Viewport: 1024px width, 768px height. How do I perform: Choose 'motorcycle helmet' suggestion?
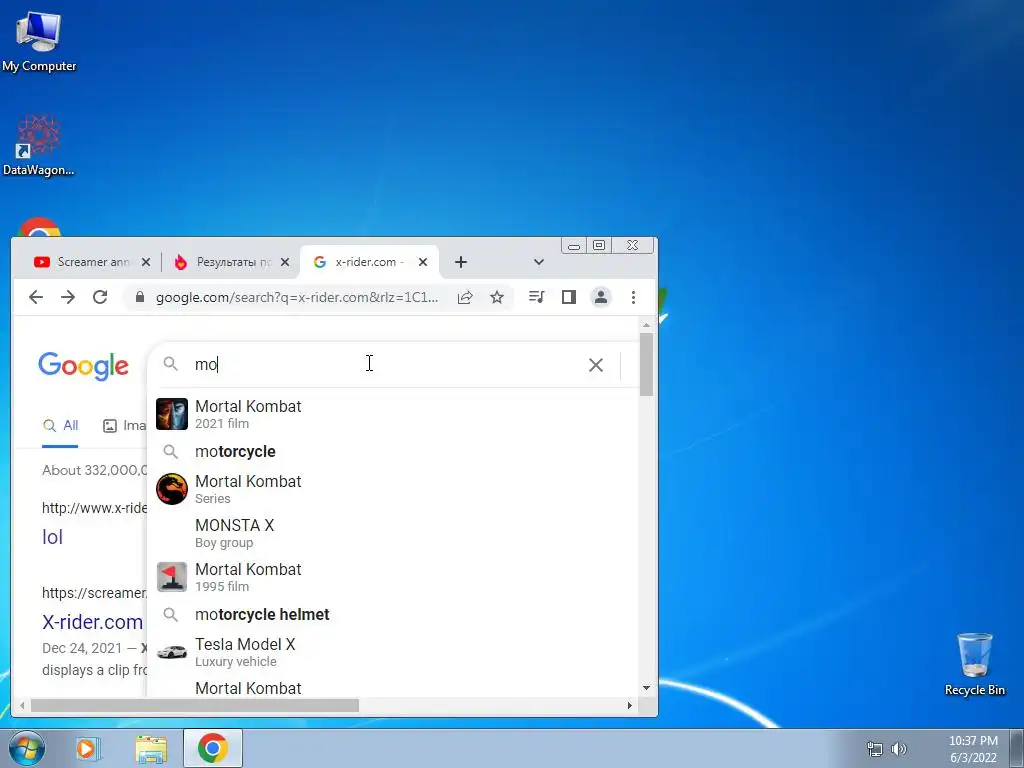(392, 615)
